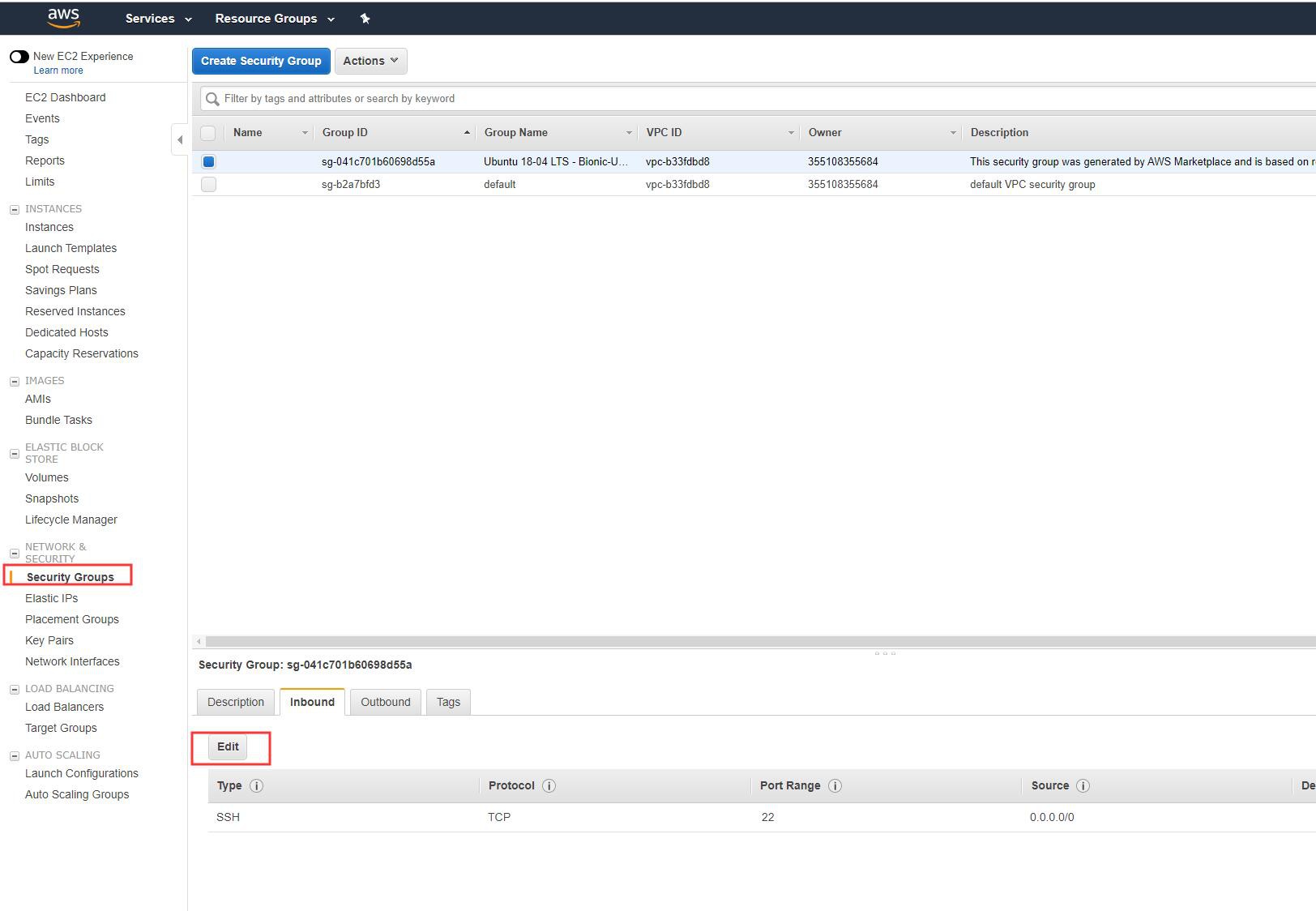Click the search magnifier icon in filter bar
The width and height of the screenshot is (1316, 911).
(x=212, y=99)
